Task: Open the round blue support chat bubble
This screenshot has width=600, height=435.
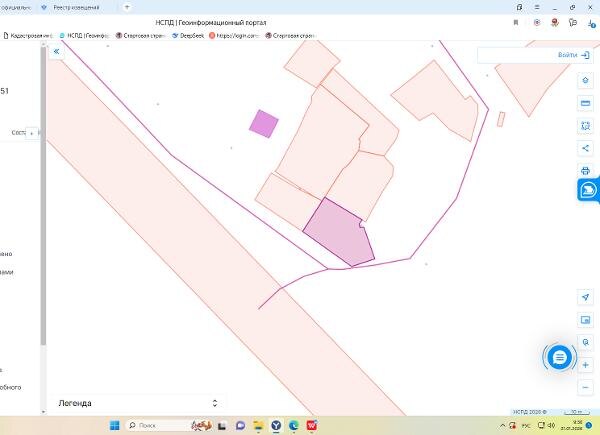Action: [x=559, y=357]
